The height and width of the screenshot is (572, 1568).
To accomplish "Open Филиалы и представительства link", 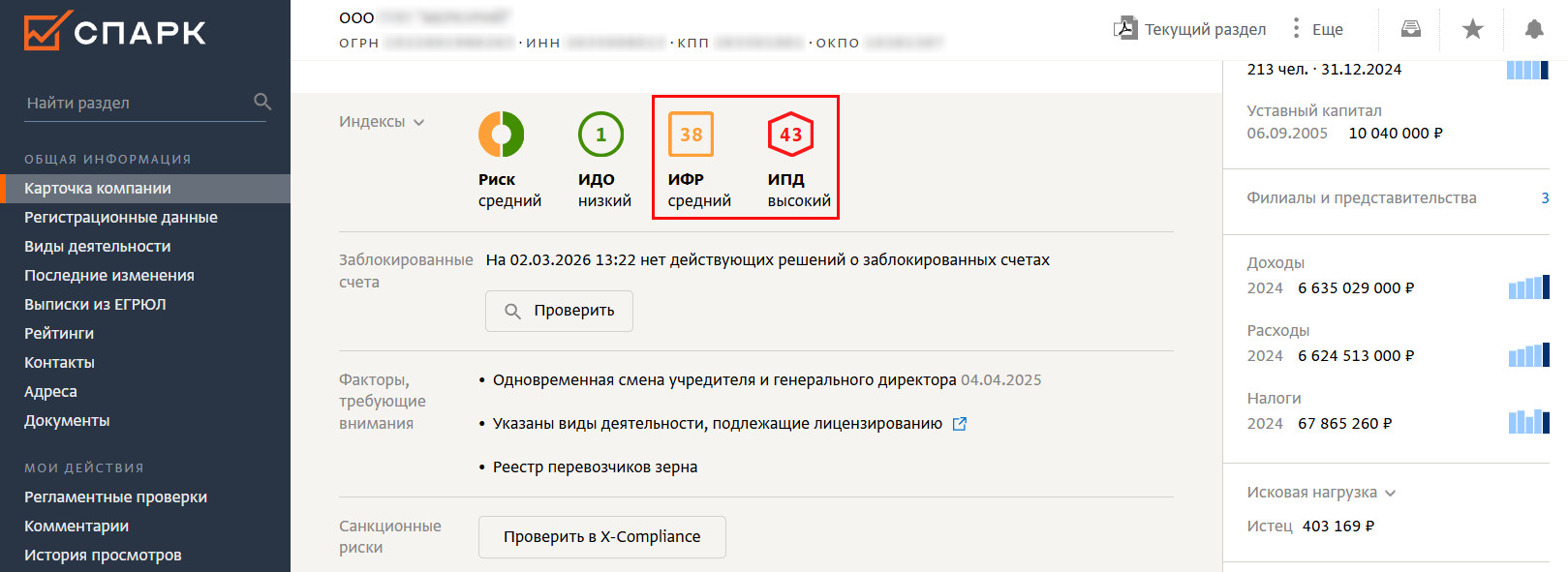I will coord(1361,198).
